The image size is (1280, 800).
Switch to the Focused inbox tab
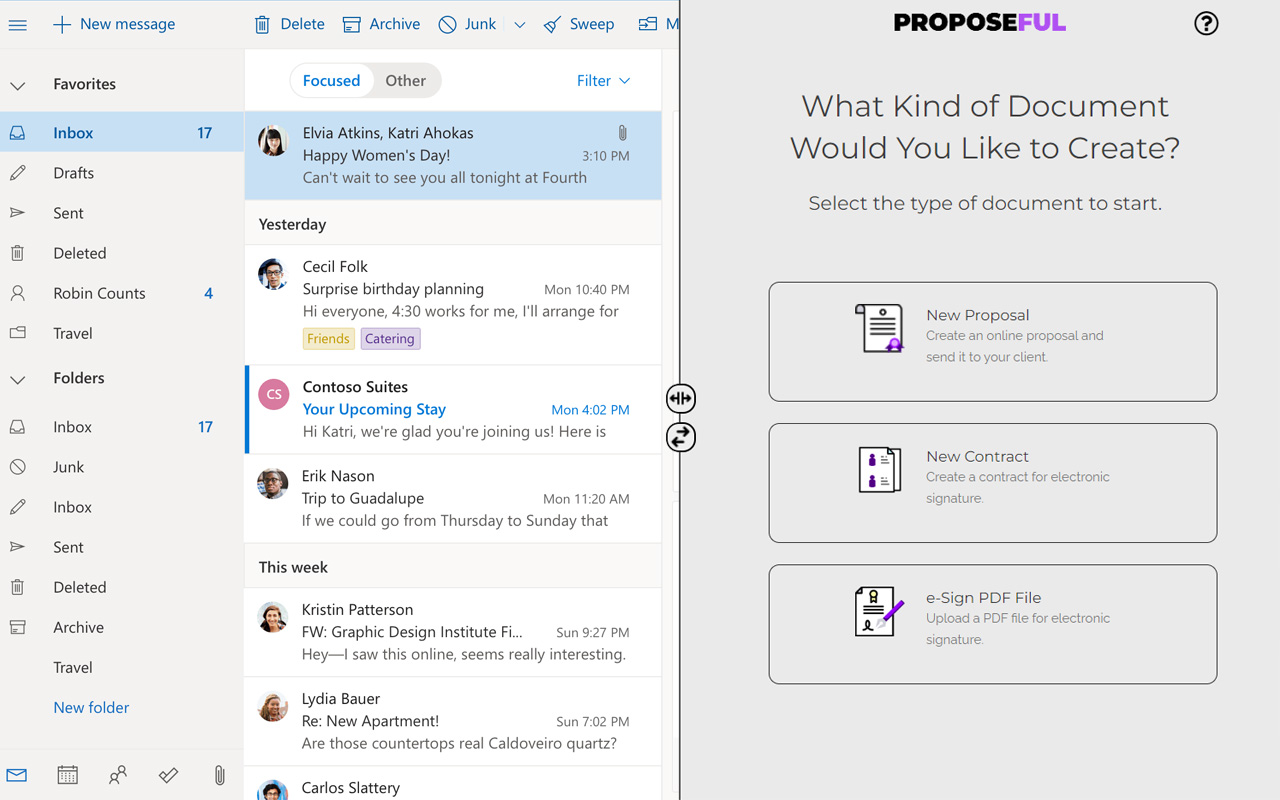point(331,81)
